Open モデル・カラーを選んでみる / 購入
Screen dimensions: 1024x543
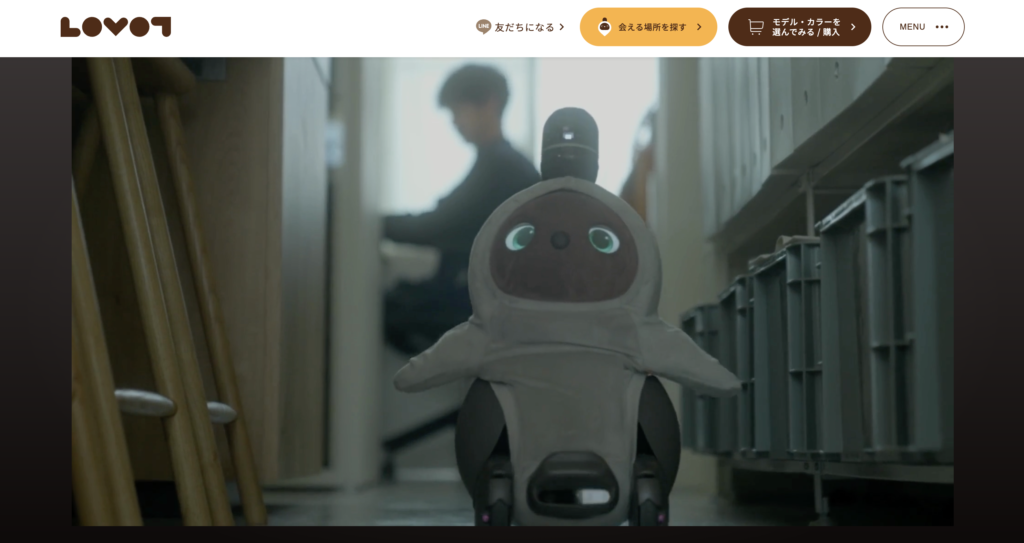tap(805, 27)
